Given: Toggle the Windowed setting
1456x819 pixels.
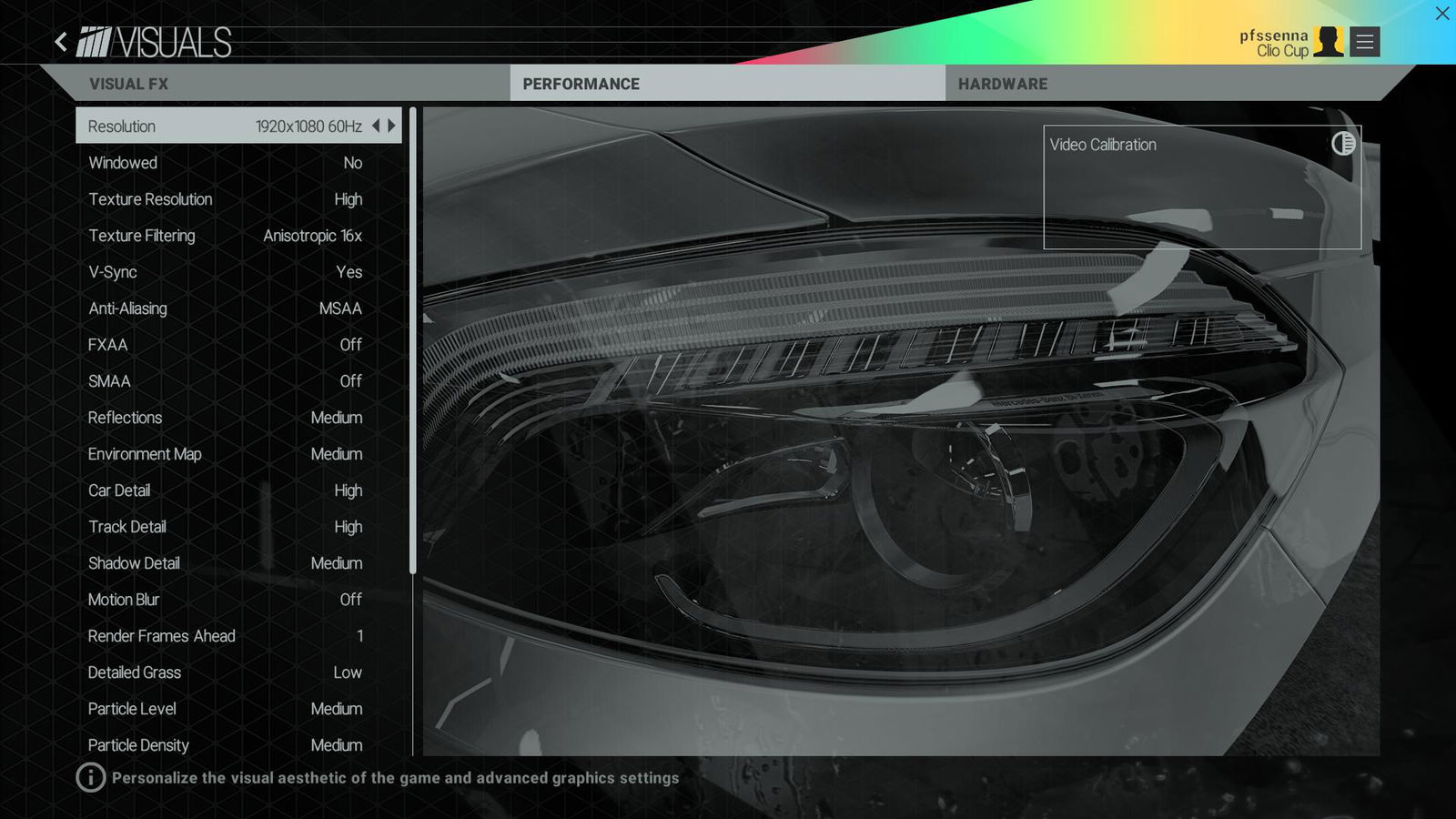Looking at the screenshot, I should 238,163.
